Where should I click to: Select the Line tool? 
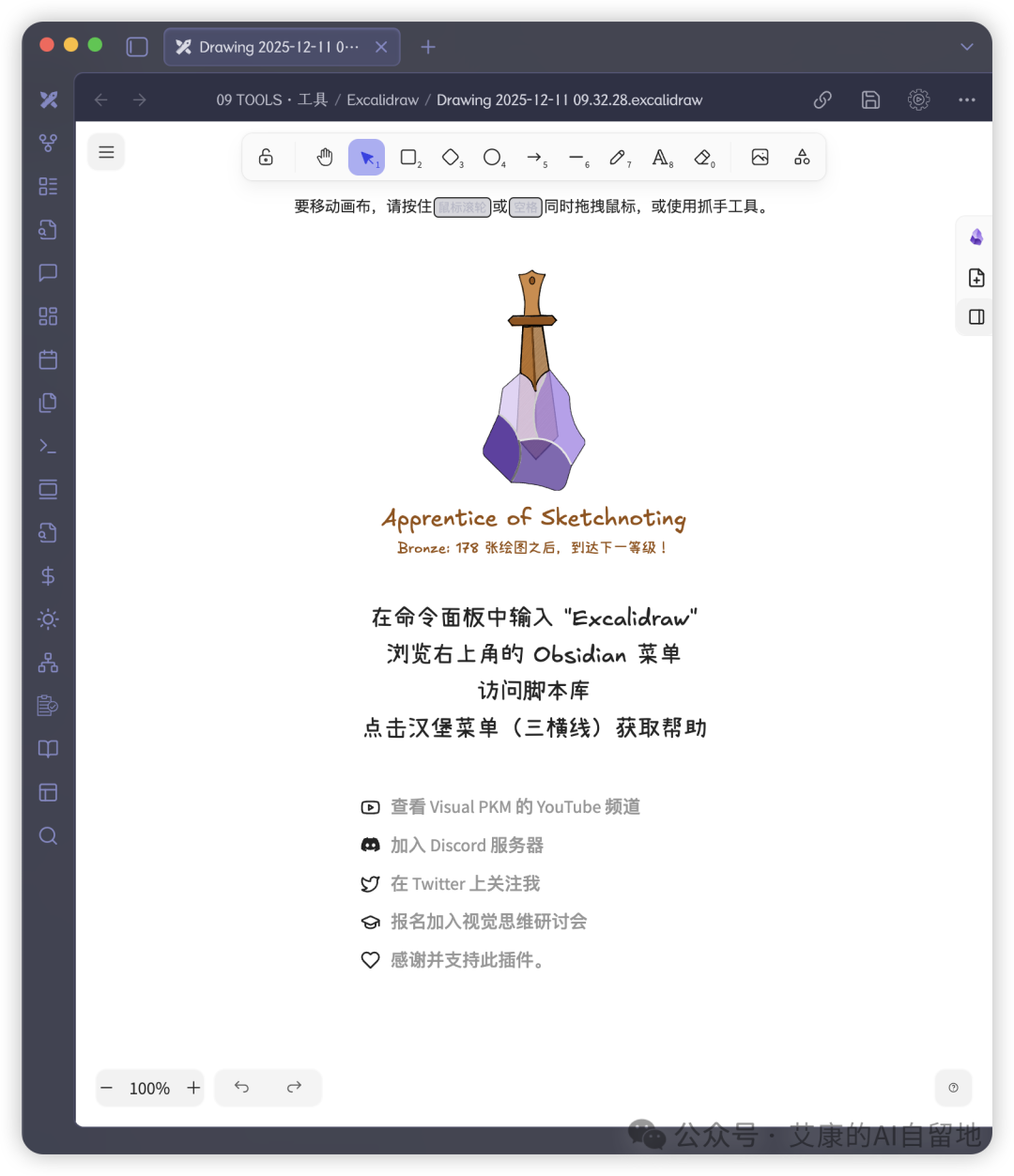[577, 158]
